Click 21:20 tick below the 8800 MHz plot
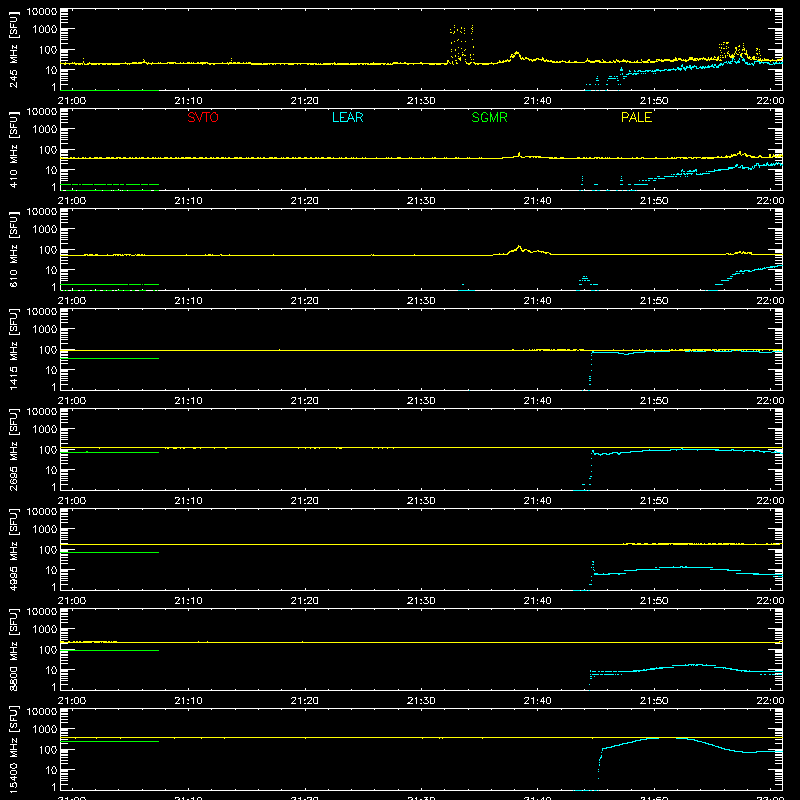 [x=305, y=701]
